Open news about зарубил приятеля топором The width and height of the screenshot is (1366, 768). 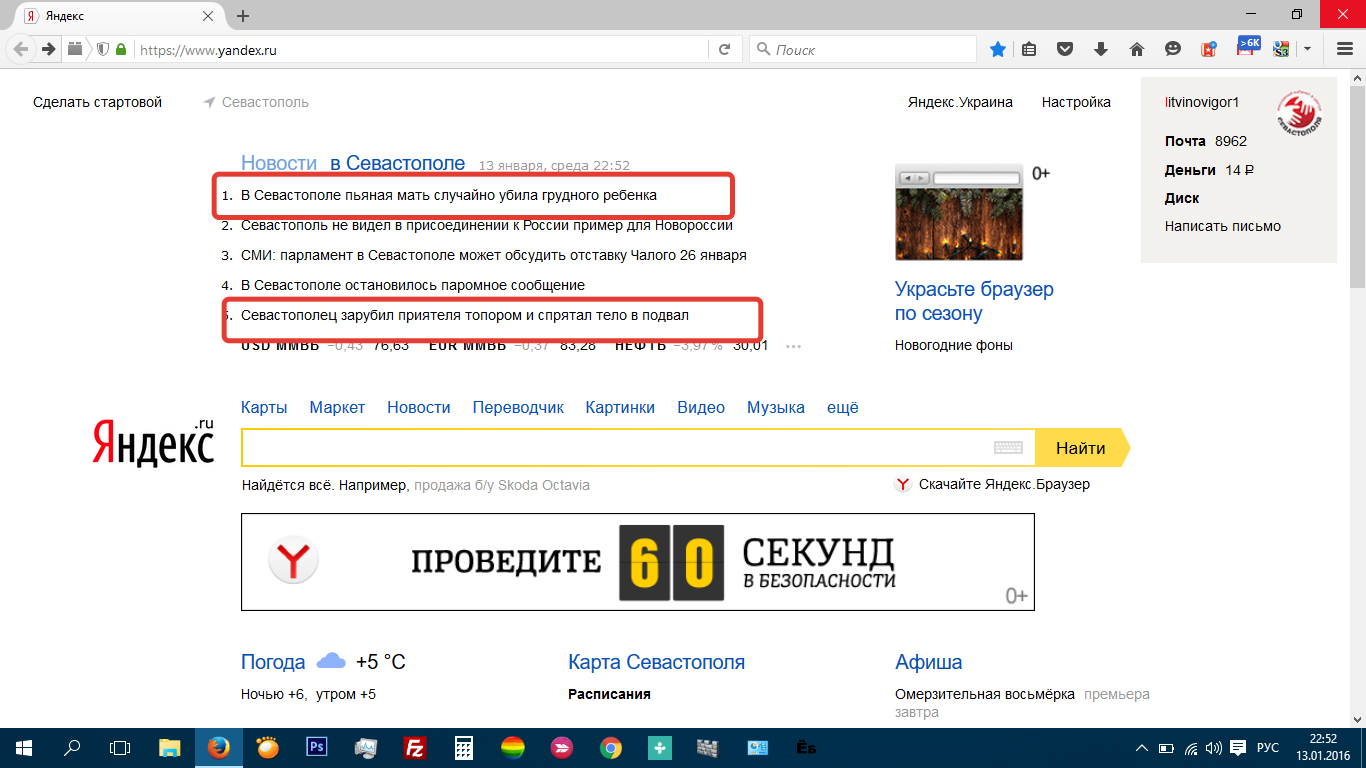465,315
